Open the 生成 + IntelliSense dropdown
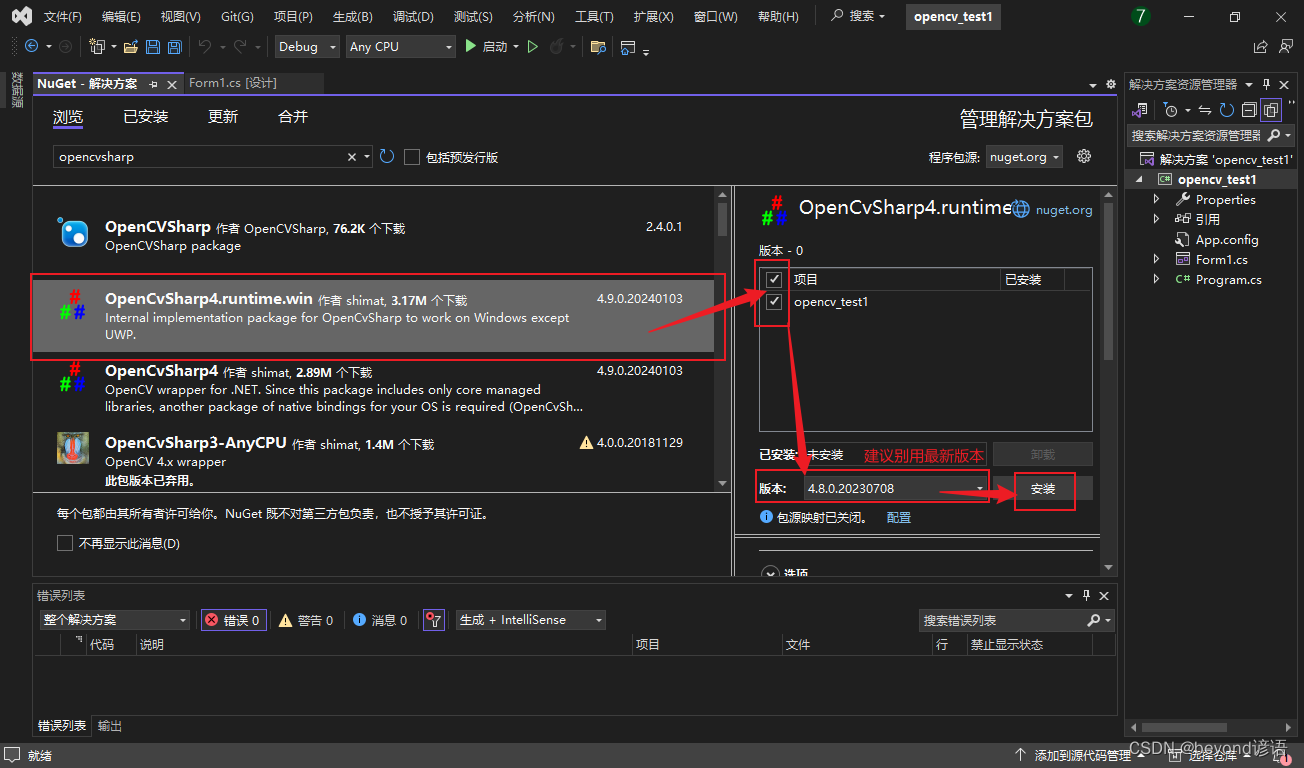The width and height of the screenshot is (1304, 768). (531, 620)
